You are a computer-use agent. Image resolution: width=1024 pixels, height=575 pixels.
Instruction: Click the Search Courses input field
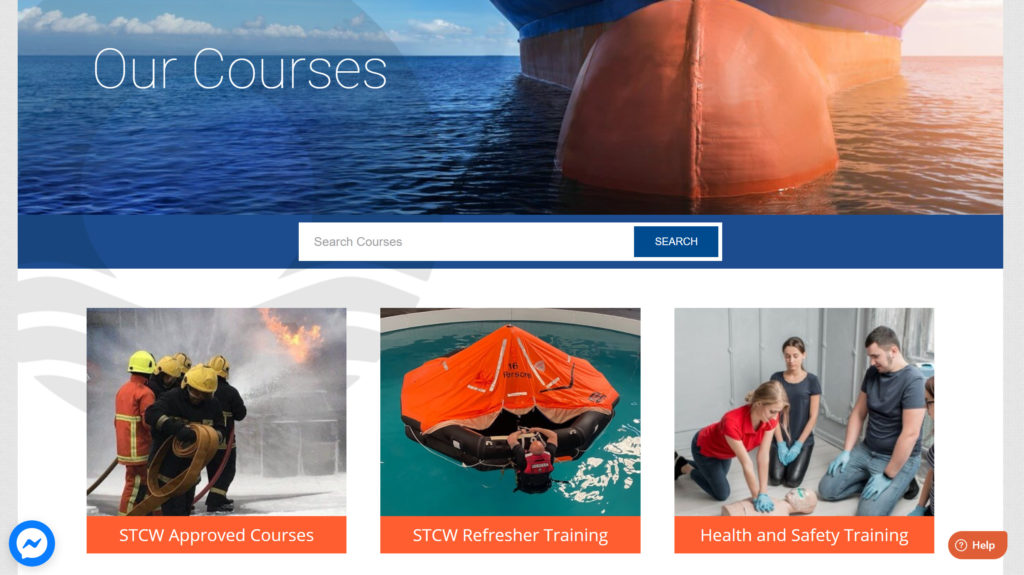point(466,242)
